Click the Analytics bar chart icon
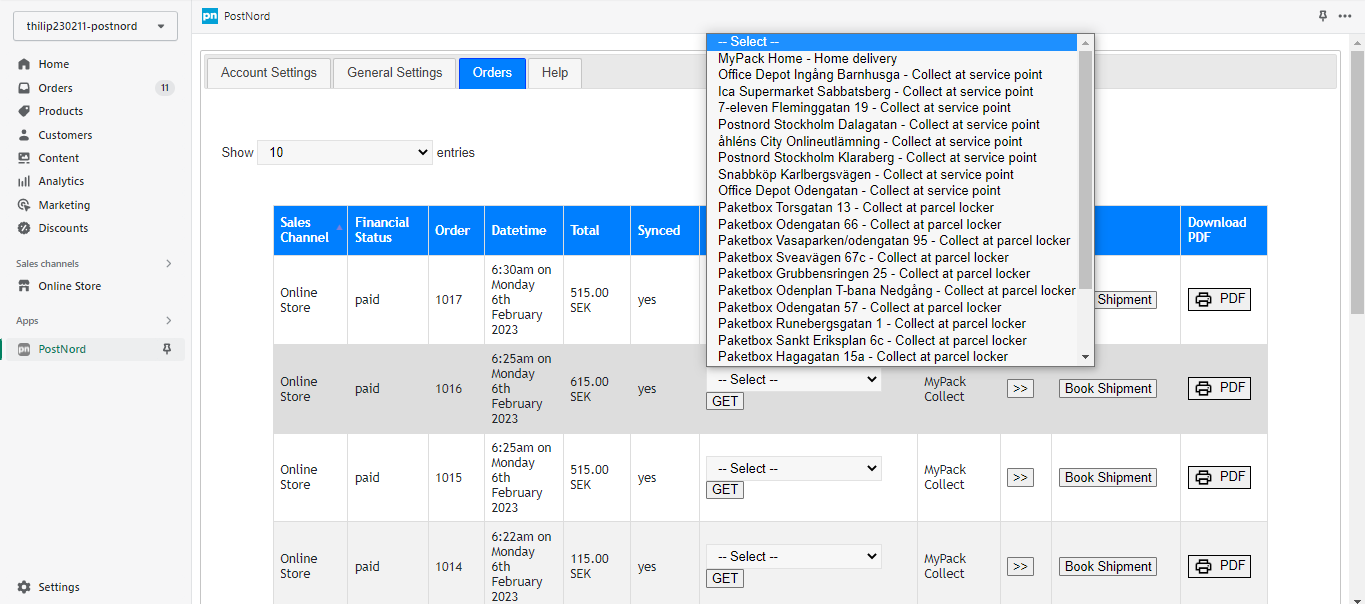 (24, 181)
